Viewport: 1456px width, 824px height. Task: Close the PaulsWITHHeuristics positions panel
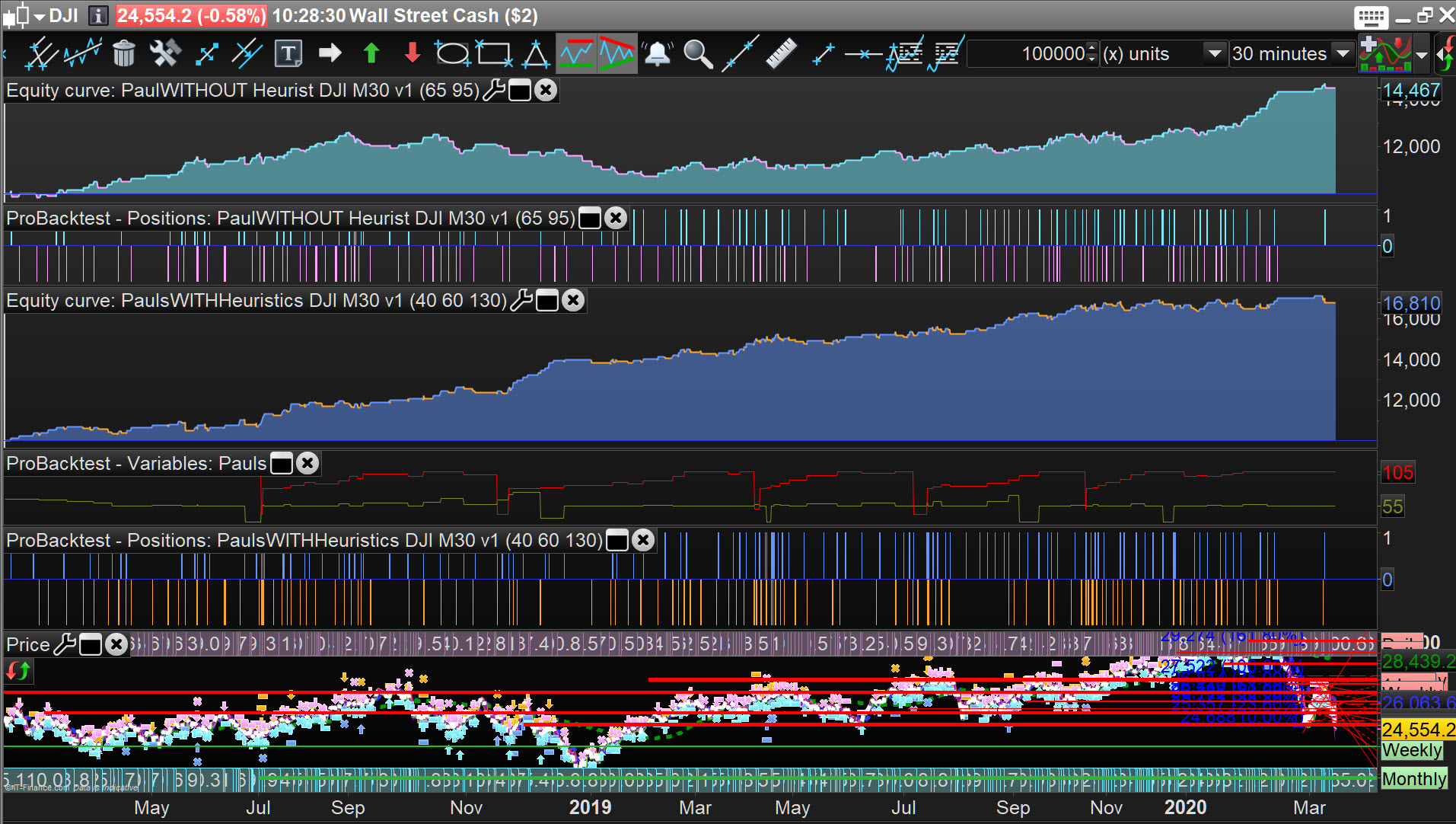643,540
